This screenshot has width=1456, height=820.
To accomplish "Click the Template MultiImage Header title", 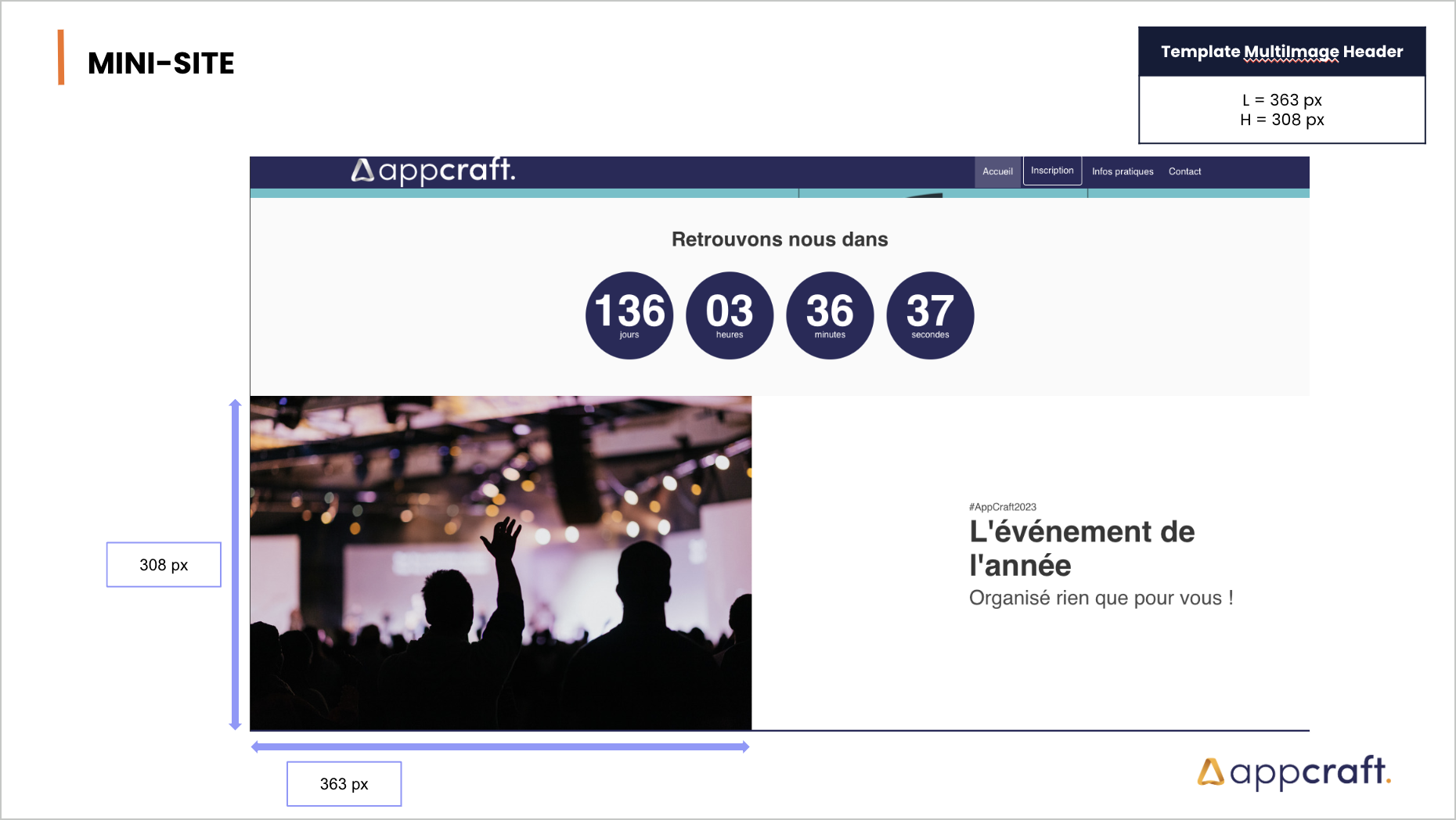I will point(1281,52).
